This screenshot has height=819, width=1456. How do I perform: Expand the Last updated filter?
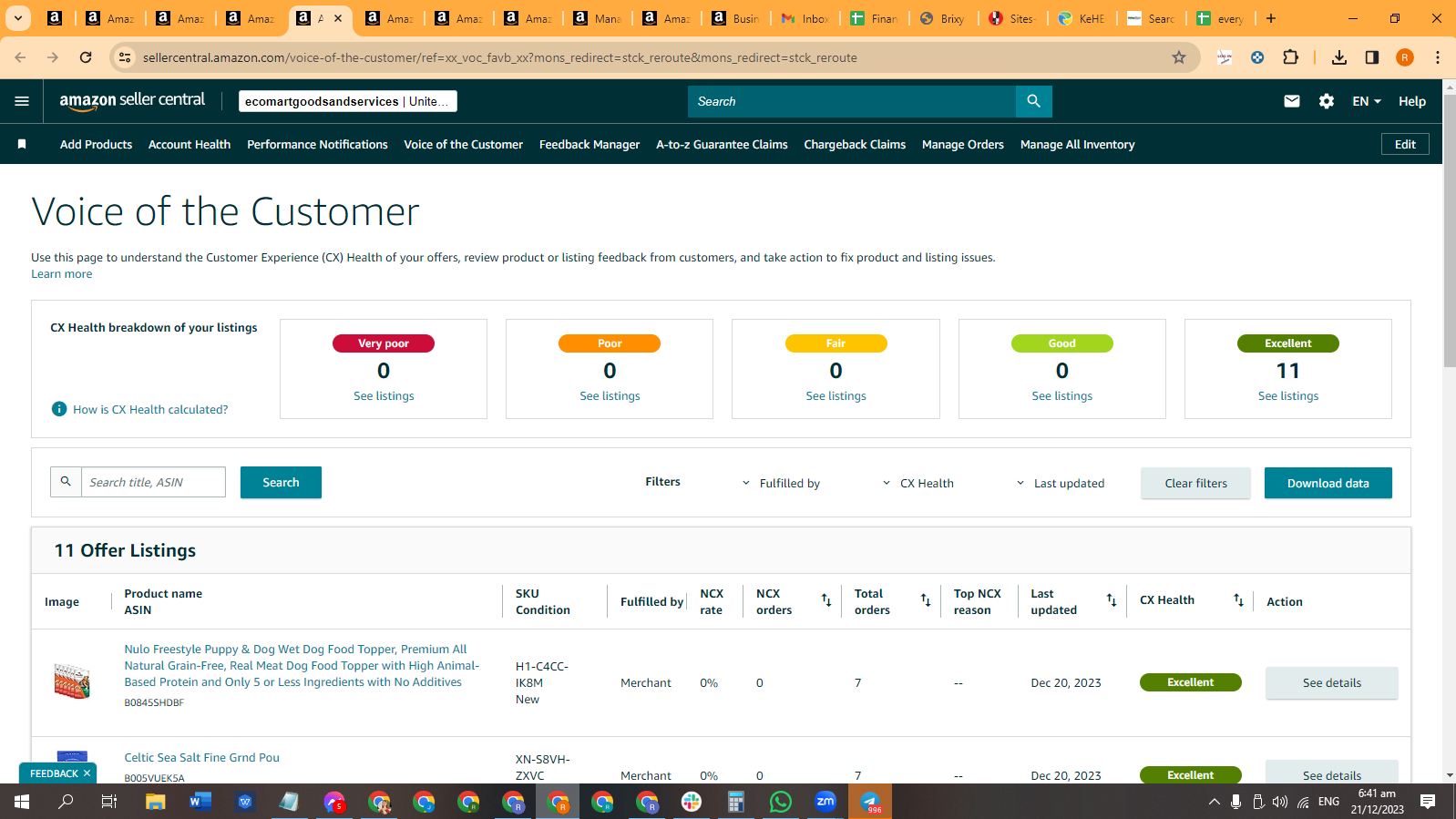click(x=1061, y=483)
